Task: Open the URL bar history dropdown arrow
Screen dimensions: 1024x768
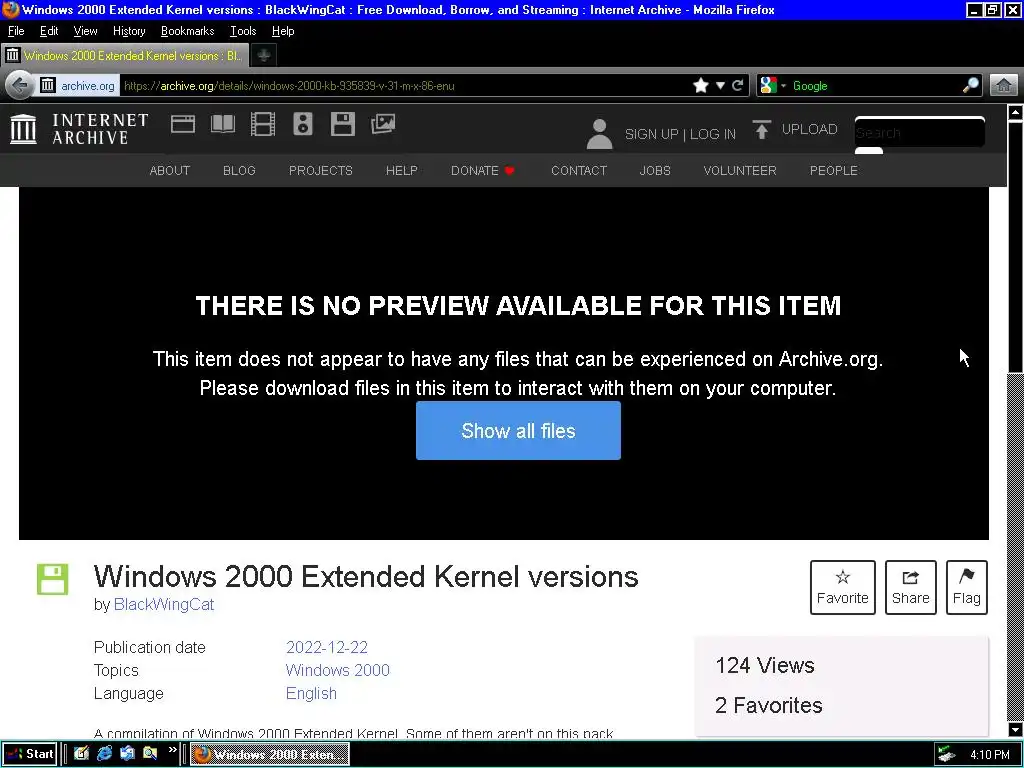Action: pyautogui.click(x=720, y=86)
